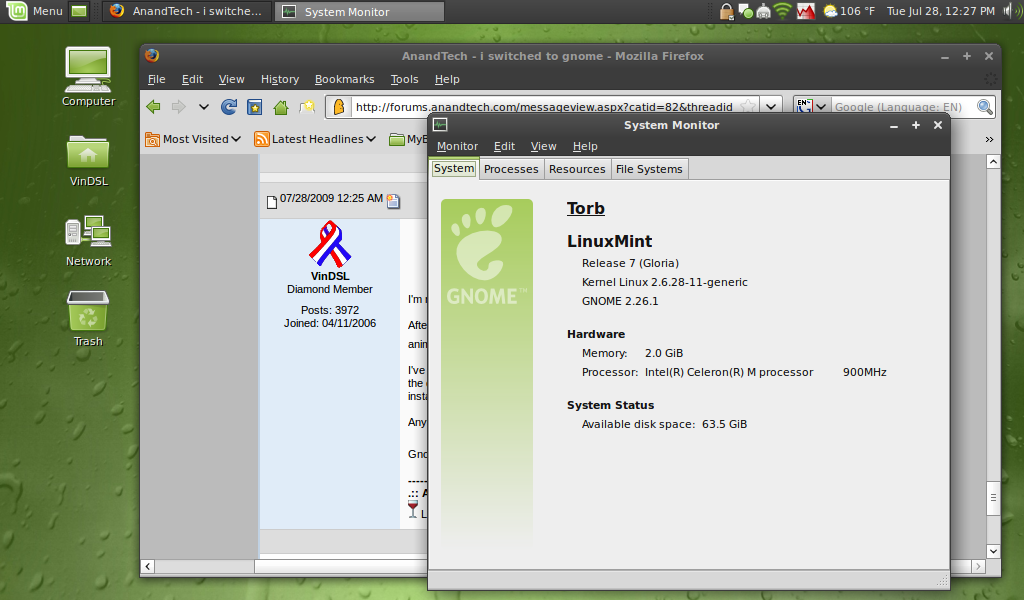Click the VinDSL username link in the post

(330, 276)
